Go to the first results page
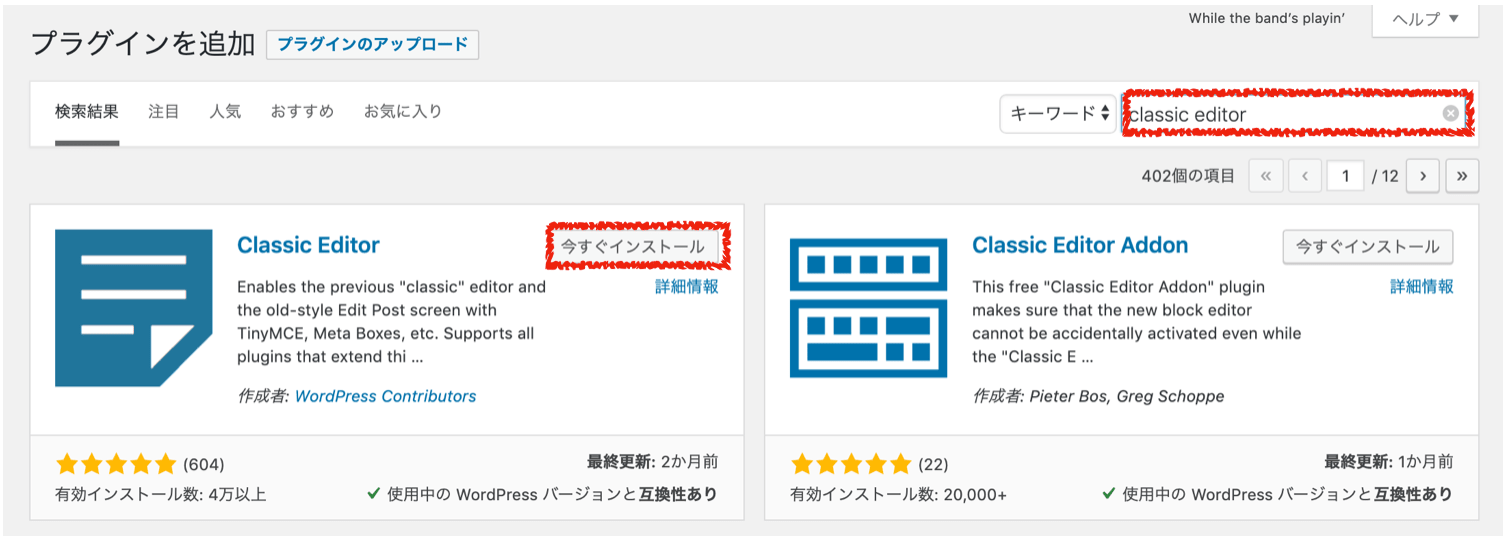 (1265, 176)
